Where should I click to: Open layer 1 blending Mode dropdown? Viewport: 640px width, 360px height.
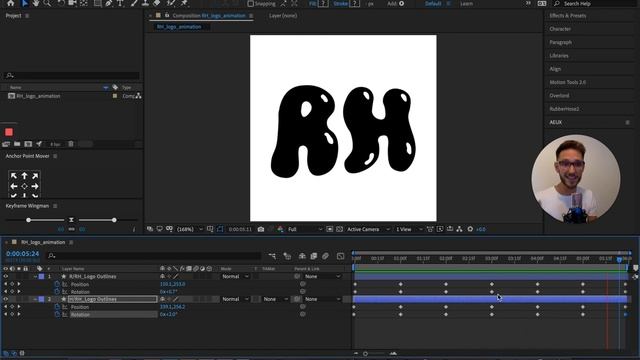(x=235, y=276)
